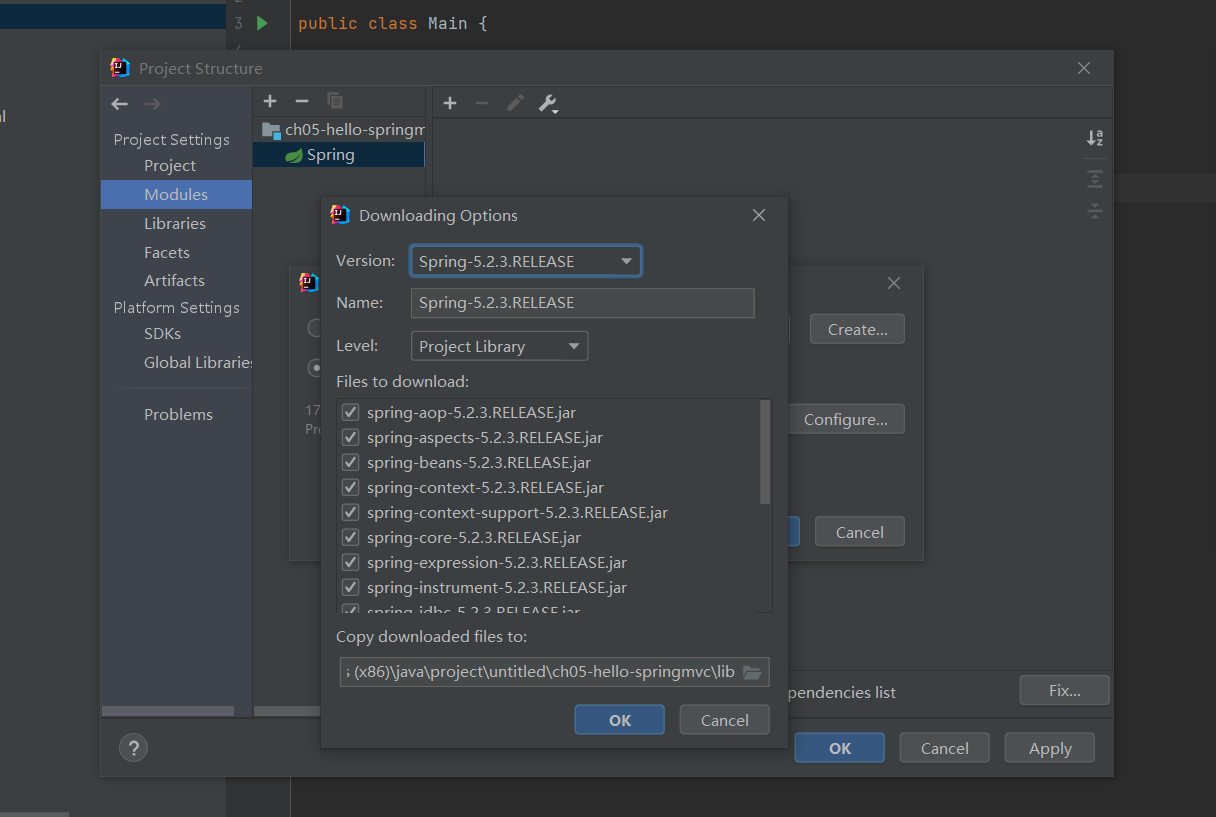
Task: Click the plus icon in the right panel toolbar
Action: click(x=450, y=103)
